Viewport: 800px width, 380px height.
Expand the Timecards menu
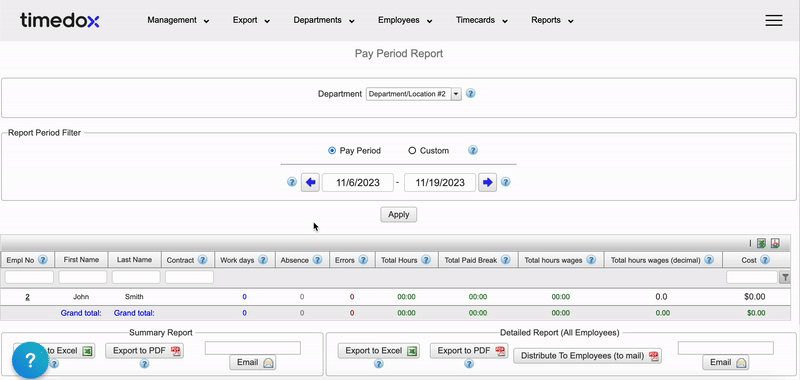pos(482,20)
